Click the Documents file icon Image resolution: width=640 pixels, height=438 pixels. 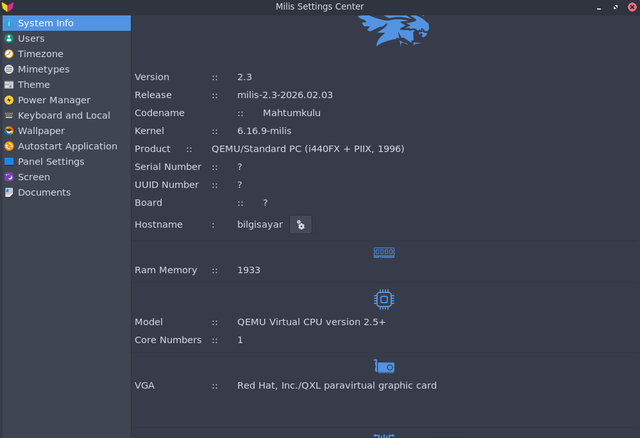[x=9, y=192]
